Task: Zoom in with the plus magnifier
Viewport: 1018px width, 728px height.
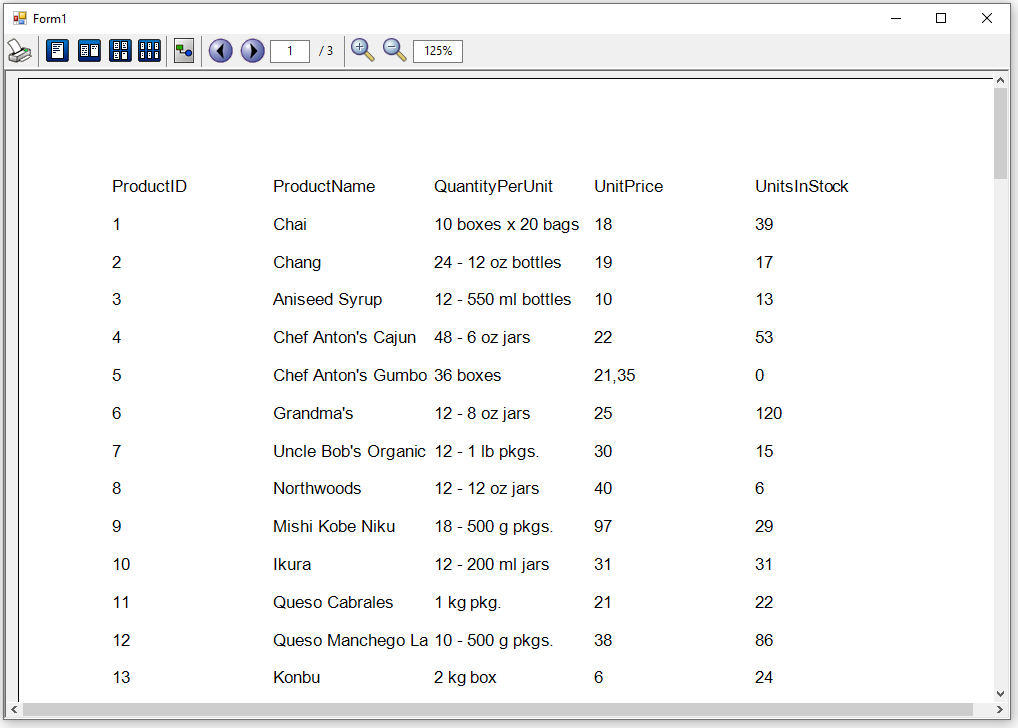Action: point(363,50)
